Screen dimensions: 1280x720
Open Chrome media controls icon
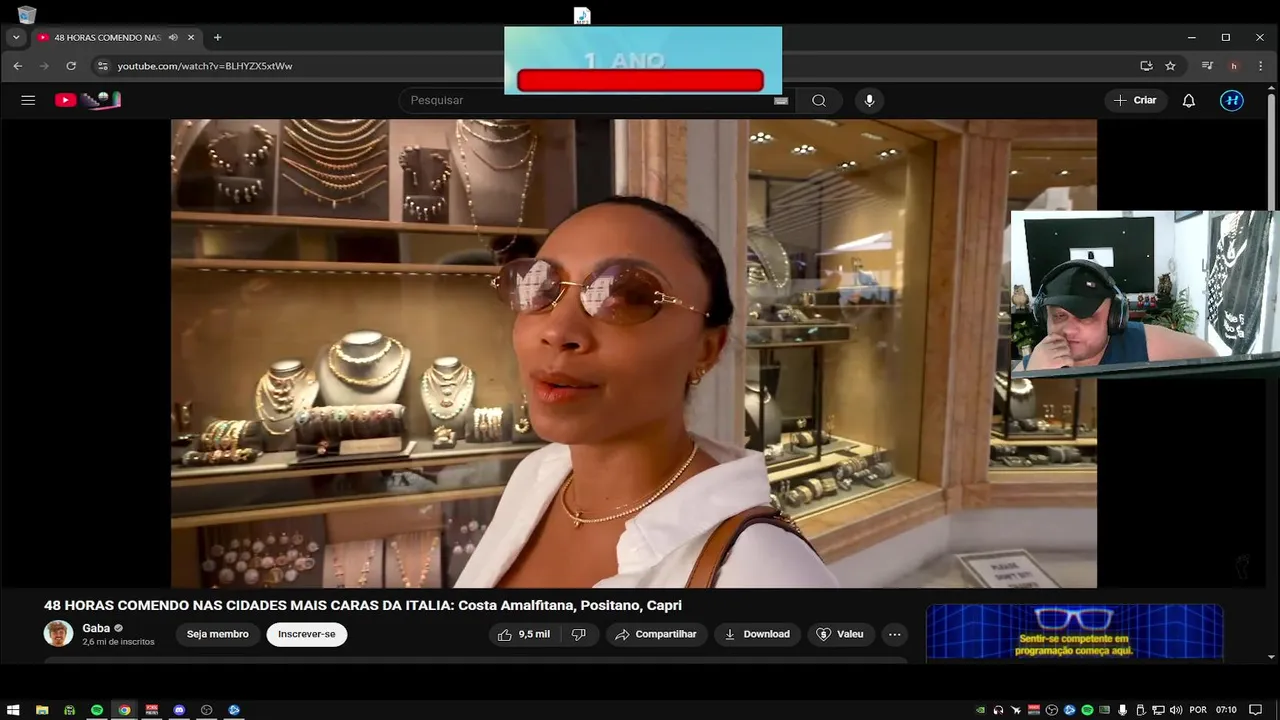pos(1207,66)
